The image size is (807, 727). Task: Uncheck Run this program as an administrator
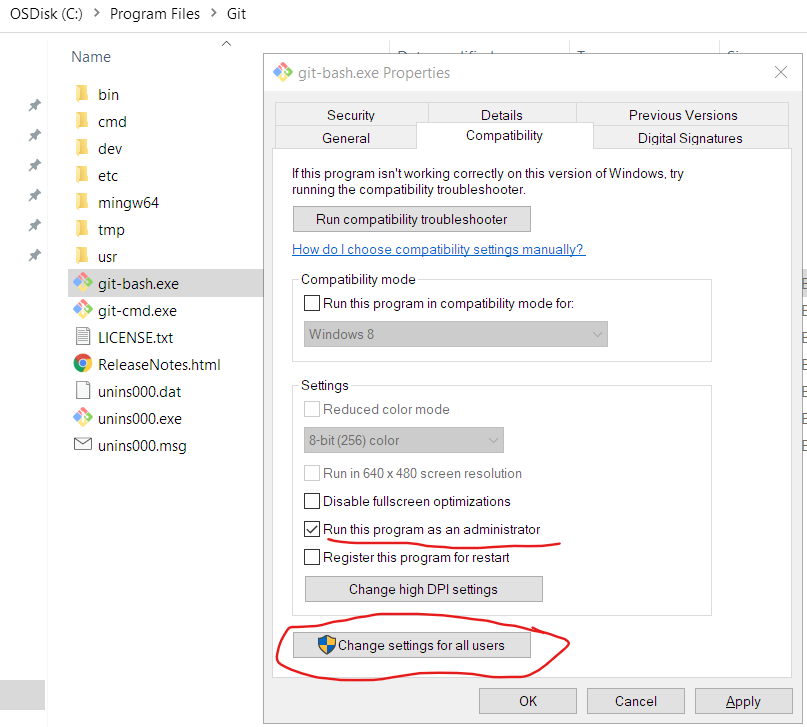(x=312, y=529)
